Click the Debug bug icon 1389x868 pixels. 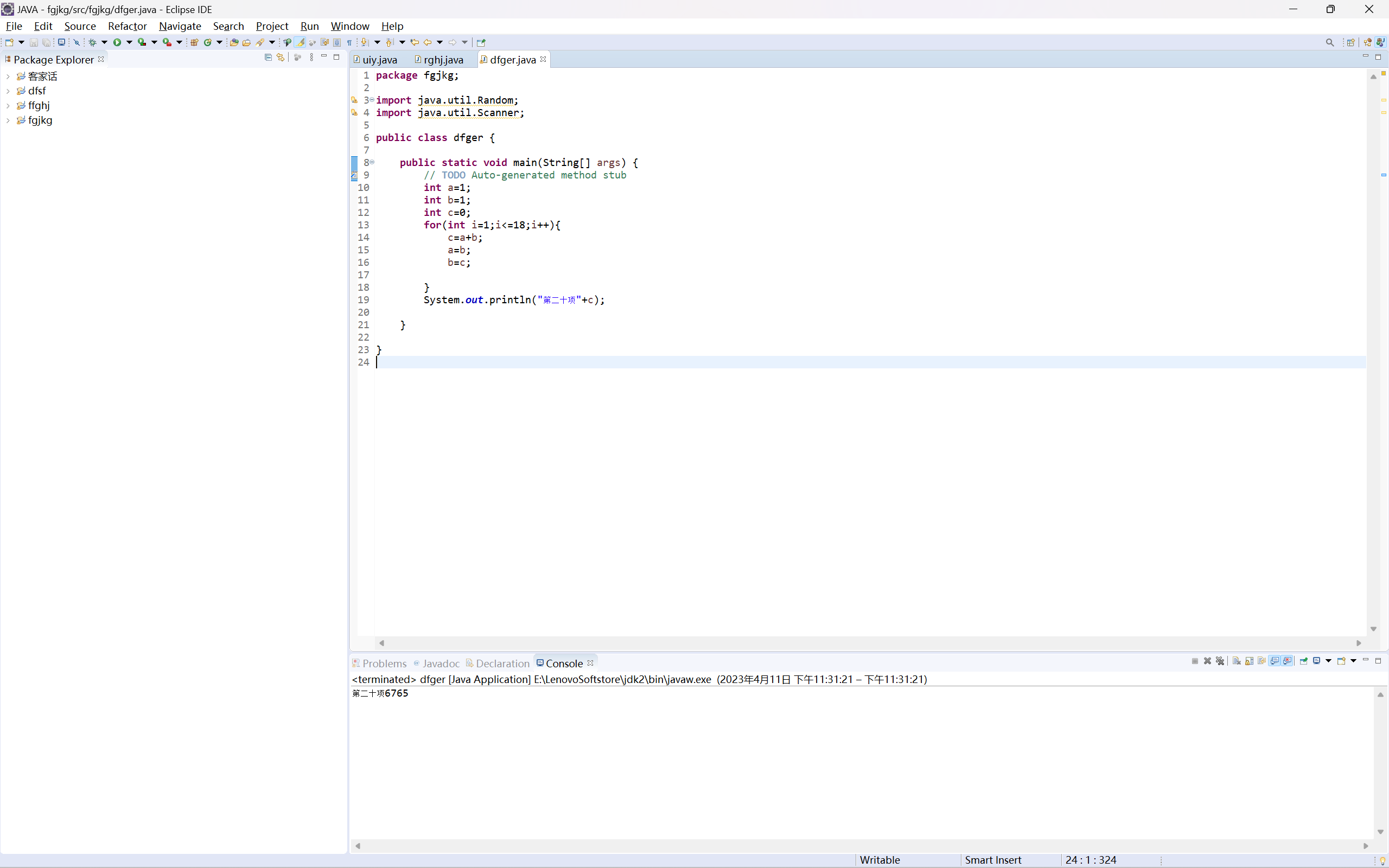92,42
